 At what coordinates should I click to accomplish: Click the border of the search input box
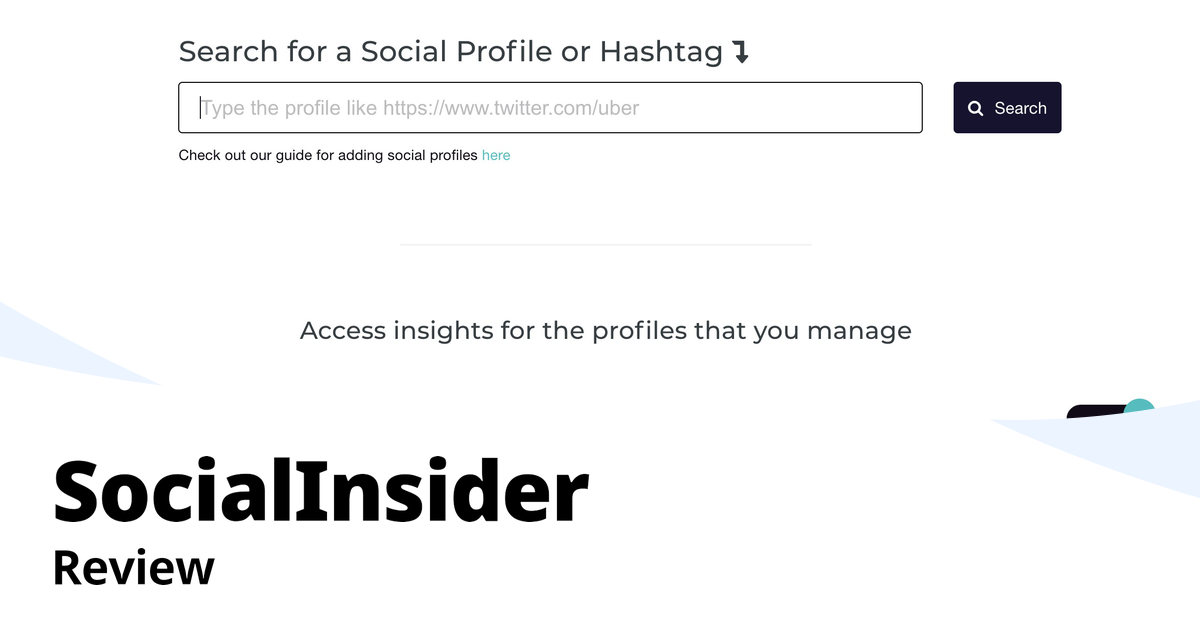tap(550, 83)
